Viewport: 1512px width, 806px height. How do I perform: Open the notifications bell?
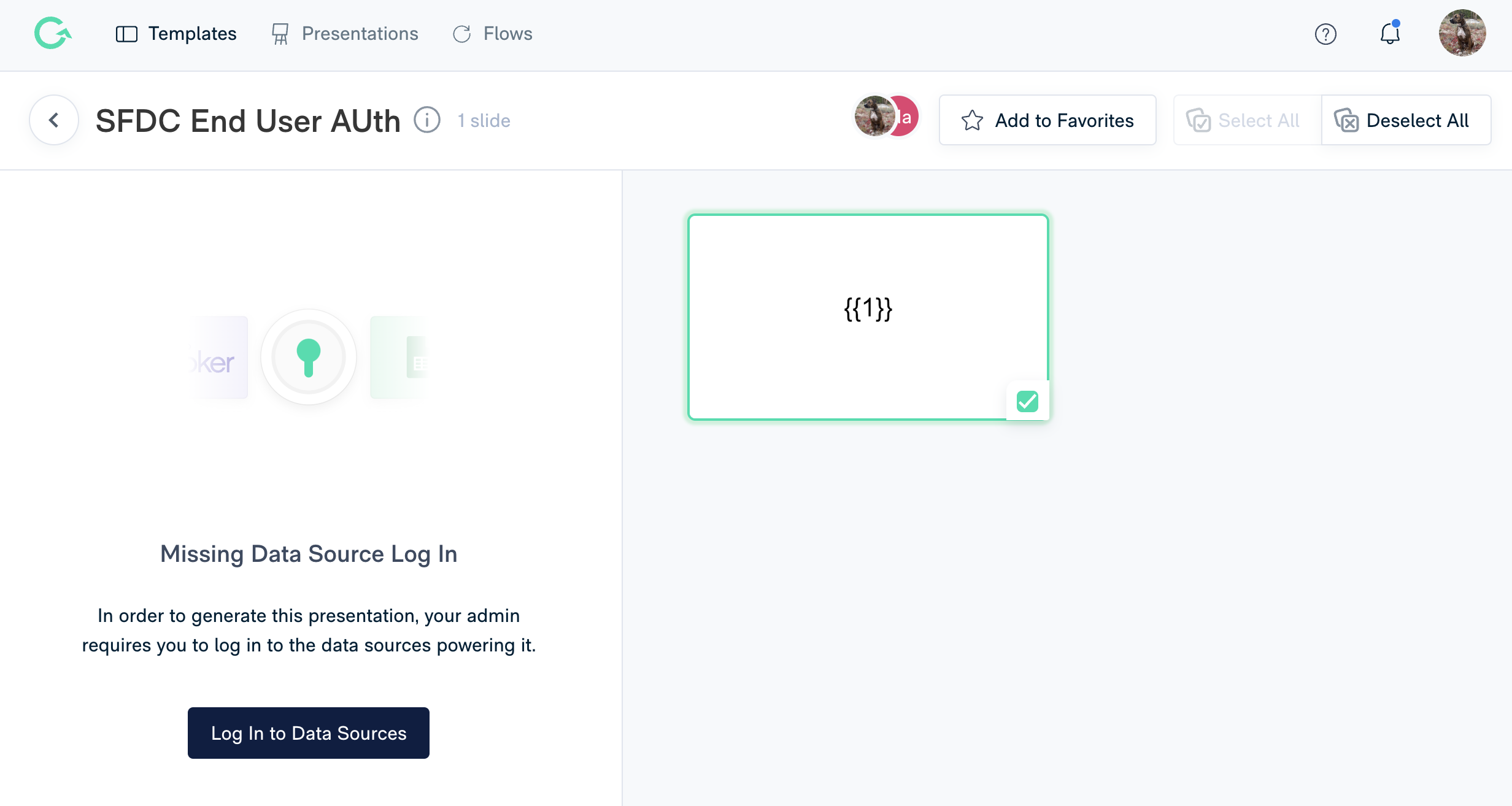1390,33
